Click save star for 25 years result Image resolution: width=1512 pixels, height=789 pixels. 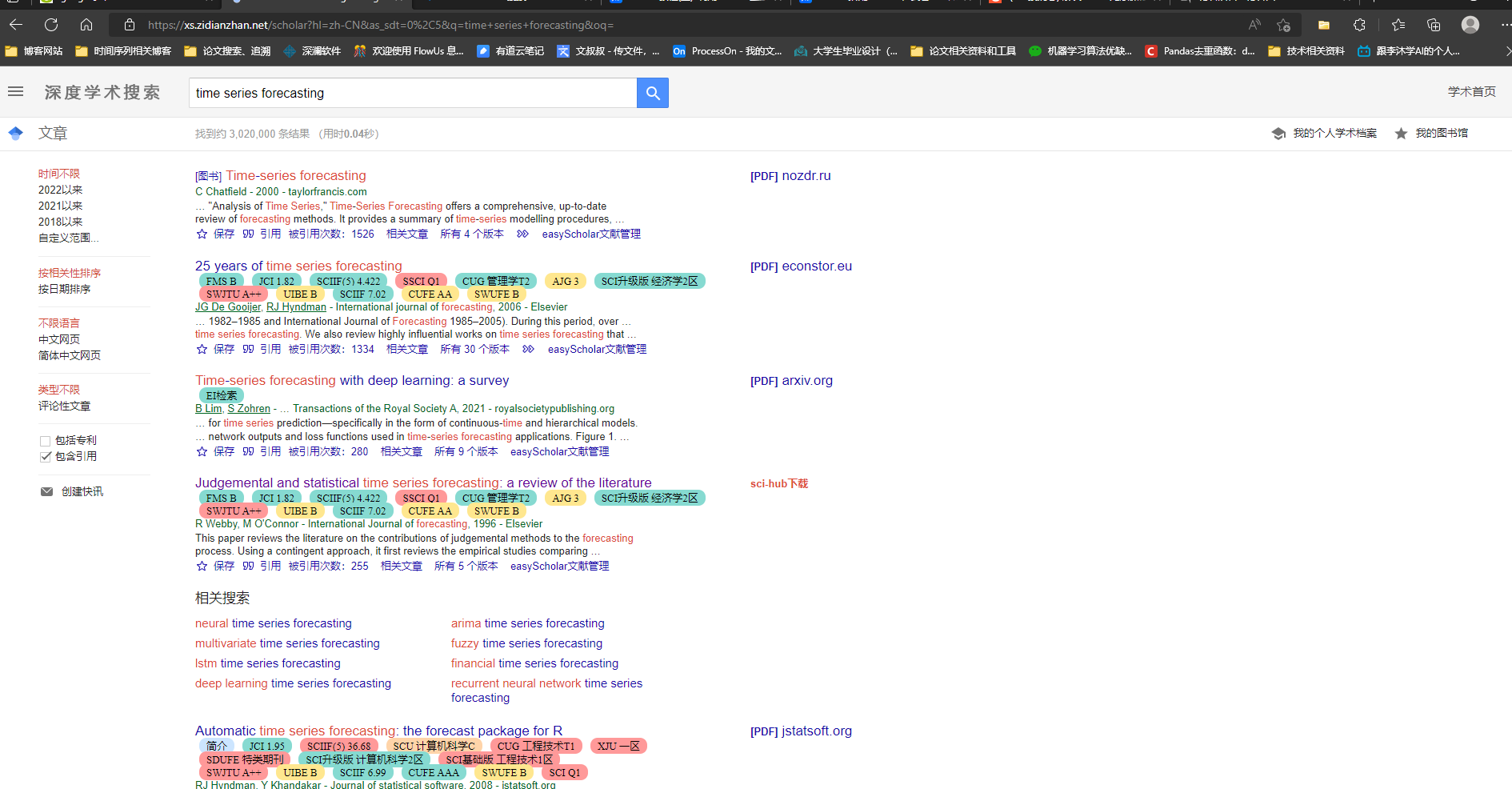pyautogui.click(x=202, y=349)
